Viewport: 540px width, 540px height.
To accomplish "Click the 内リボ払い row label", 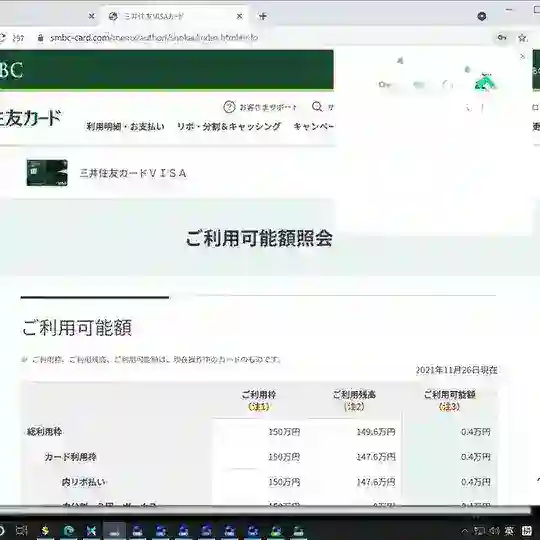I will pyautogui.click(x=84, y=482).
